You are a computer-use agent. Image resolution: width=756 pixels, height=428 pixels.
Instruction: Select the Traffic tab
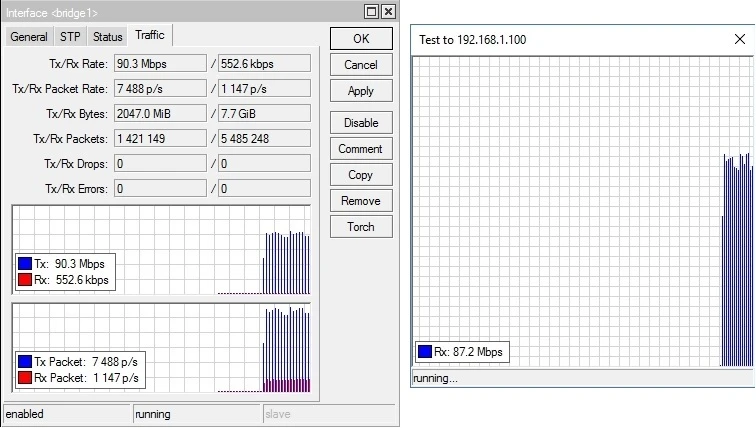pos(150,36)
